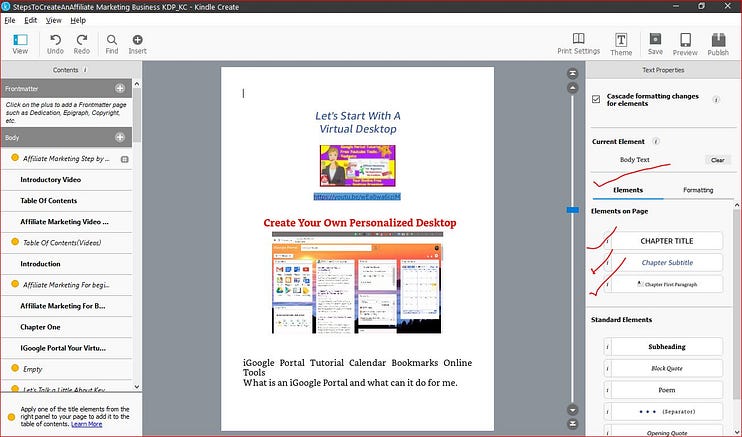Clear the current element formatting
Screen dimensions: 742x437
pos(717,160)
